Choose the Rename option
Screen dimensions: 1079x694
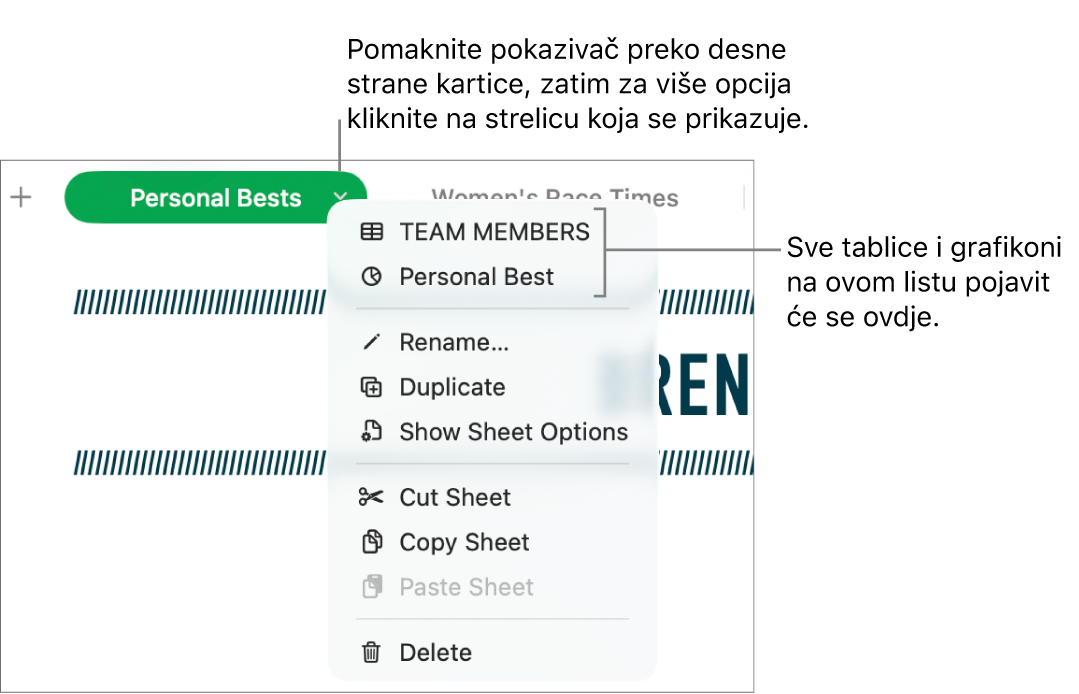pyautogui.click(x=454, y=341)
